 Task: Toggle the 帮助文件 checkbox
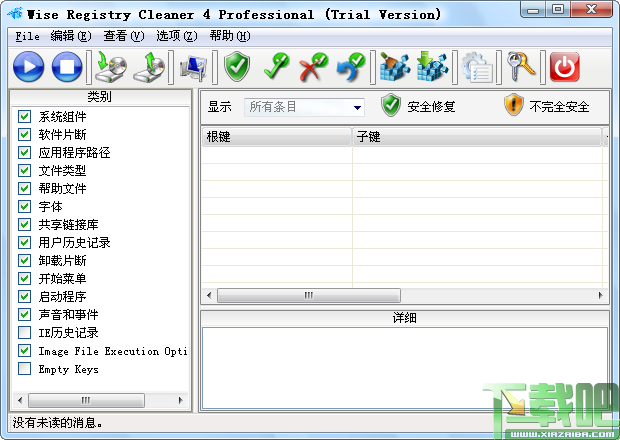point(25,188)
